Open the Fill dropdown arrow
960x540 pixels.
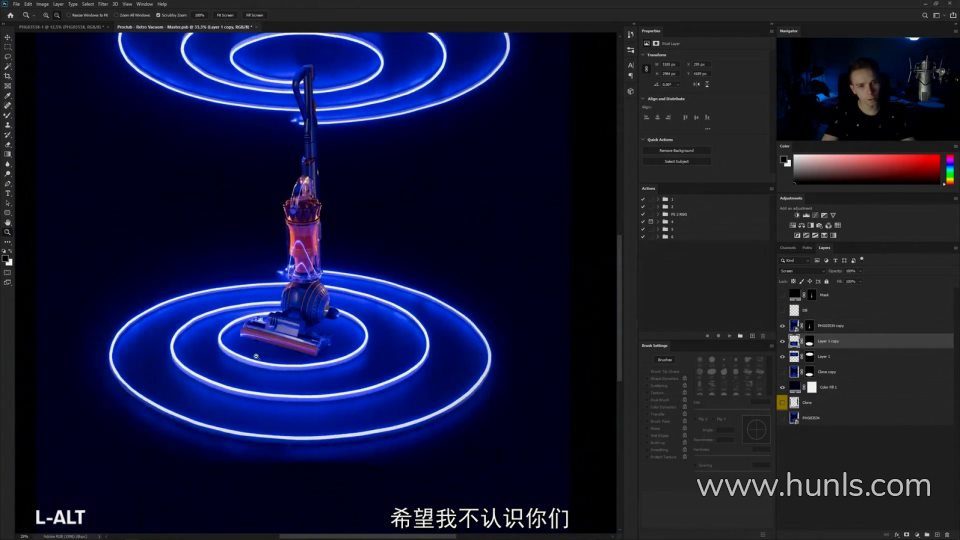[x=860, y=281]
